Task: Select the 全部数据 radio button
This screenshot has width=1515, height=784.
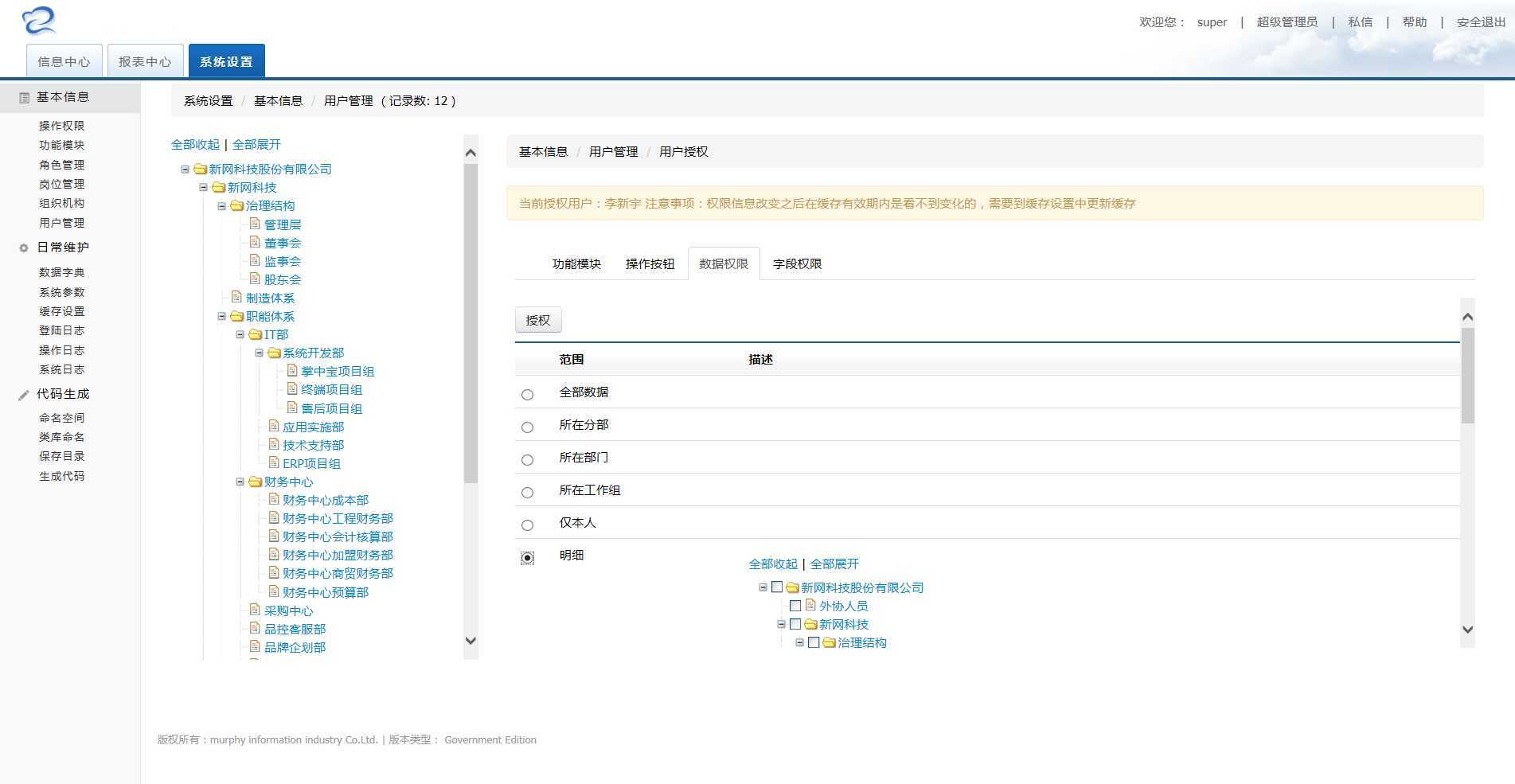Action: (x=527, y=395)
